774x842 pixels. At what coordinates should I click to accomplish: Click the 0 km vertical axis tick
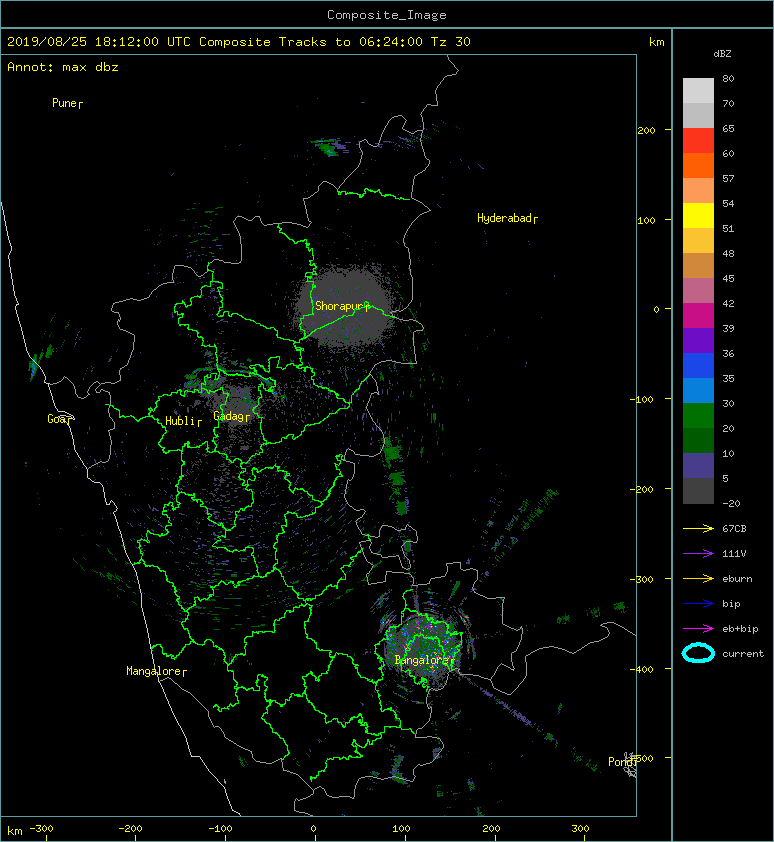pyautogui.click(x=656, y=309)
